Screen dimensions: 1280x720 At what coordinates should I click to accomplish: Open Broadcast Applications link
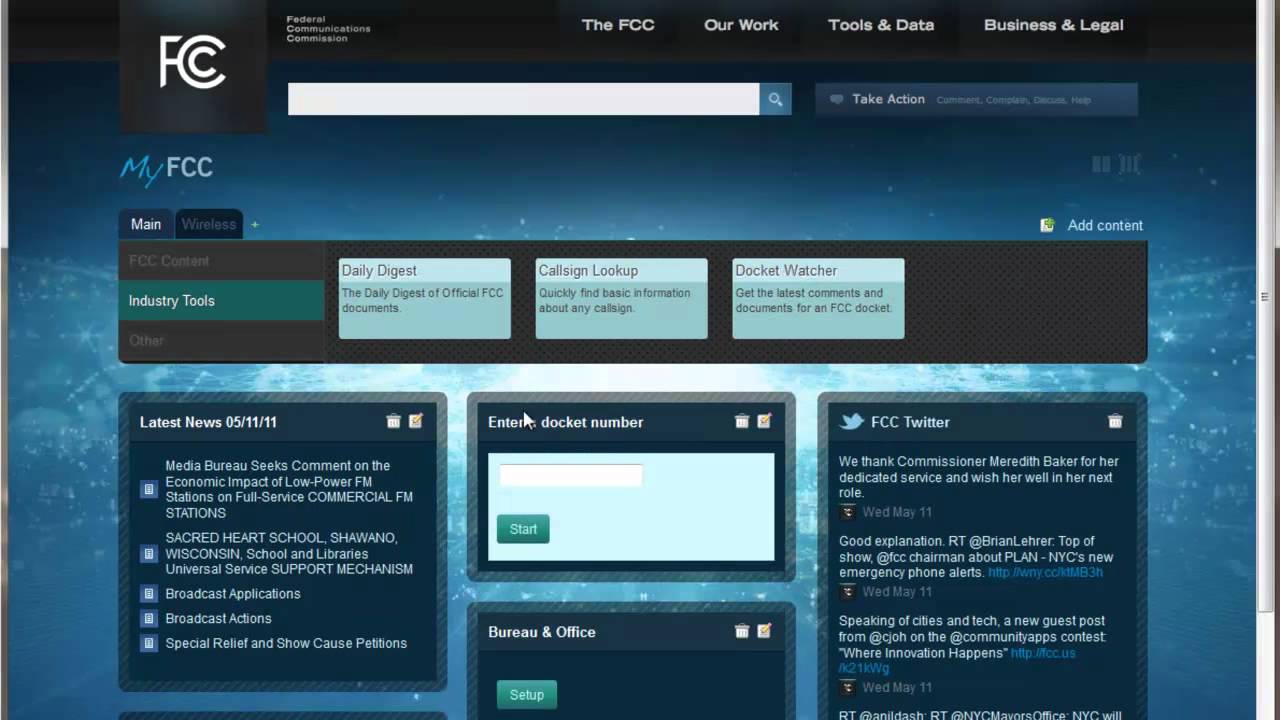[x=233, y=594]
